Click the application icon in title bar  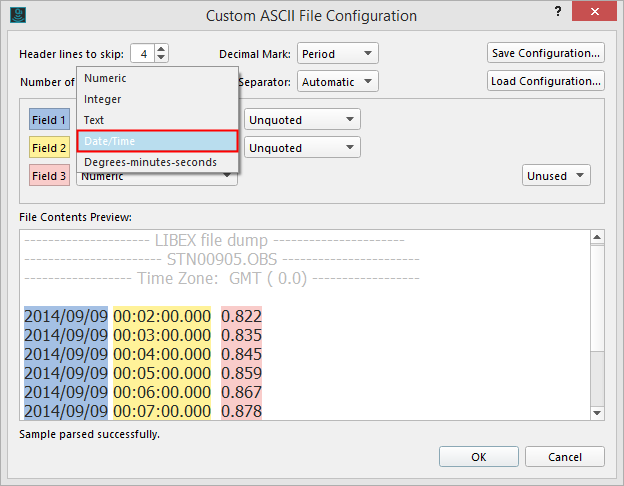(17, 16)
